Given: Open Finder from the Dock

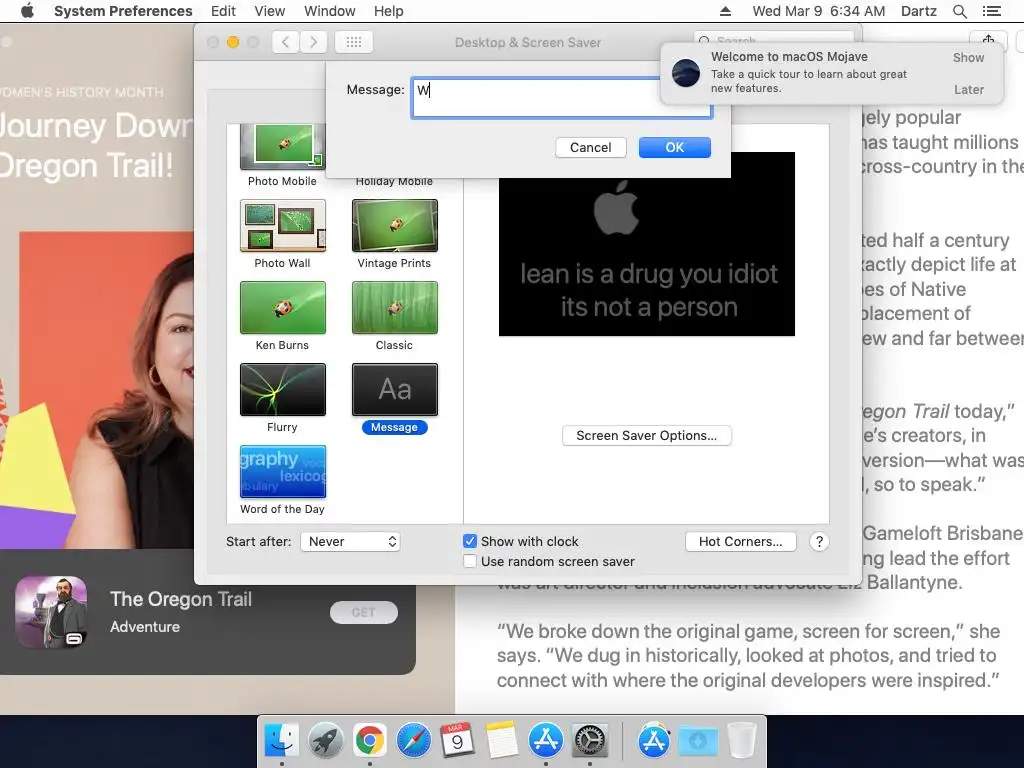Looking at the screenshot, I should pos(281,741).
